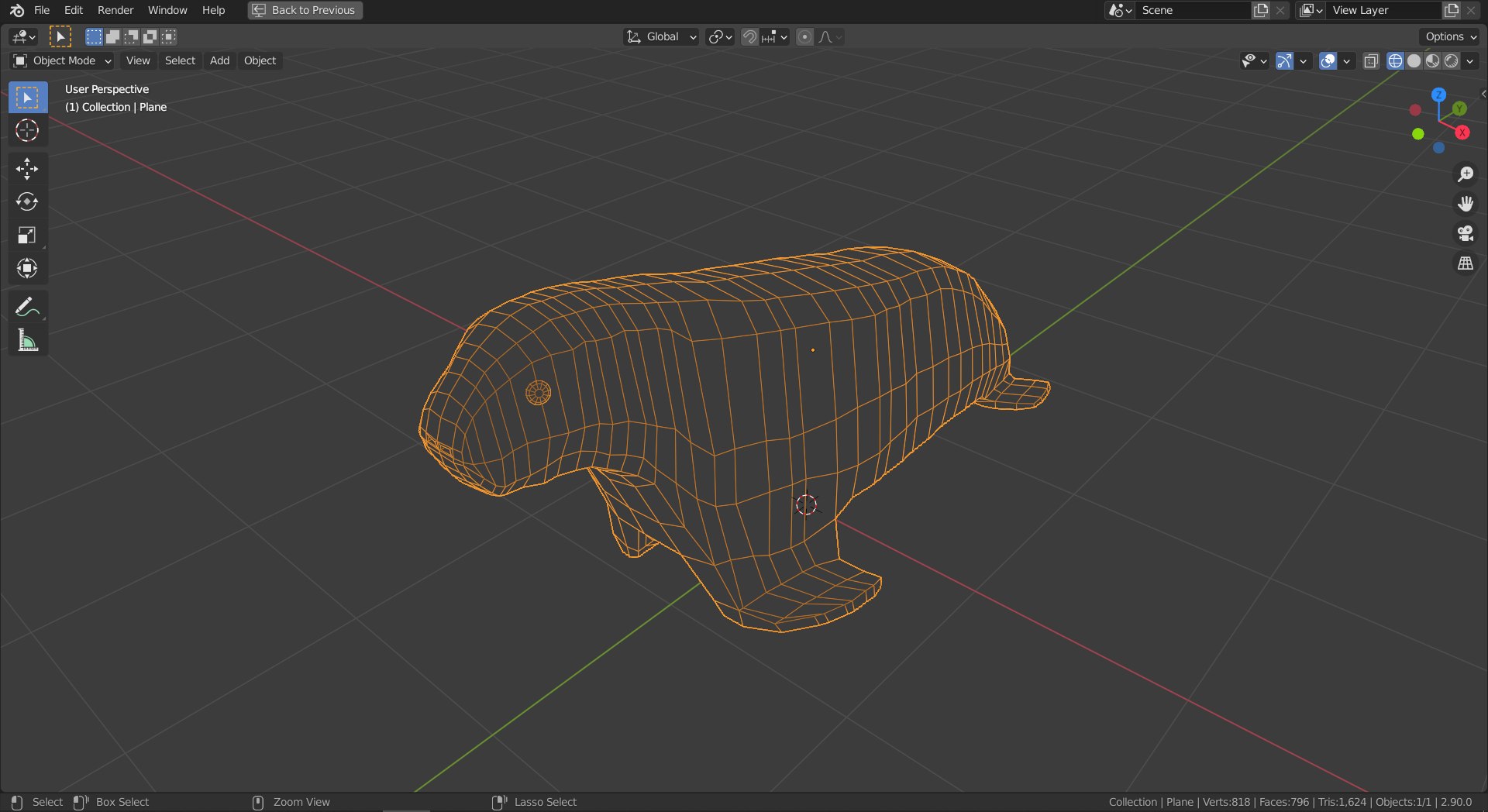Toggle X-Ray mode
Image resolution: width=1488 pixels, height=812 pixels.
click(1370, 60)
